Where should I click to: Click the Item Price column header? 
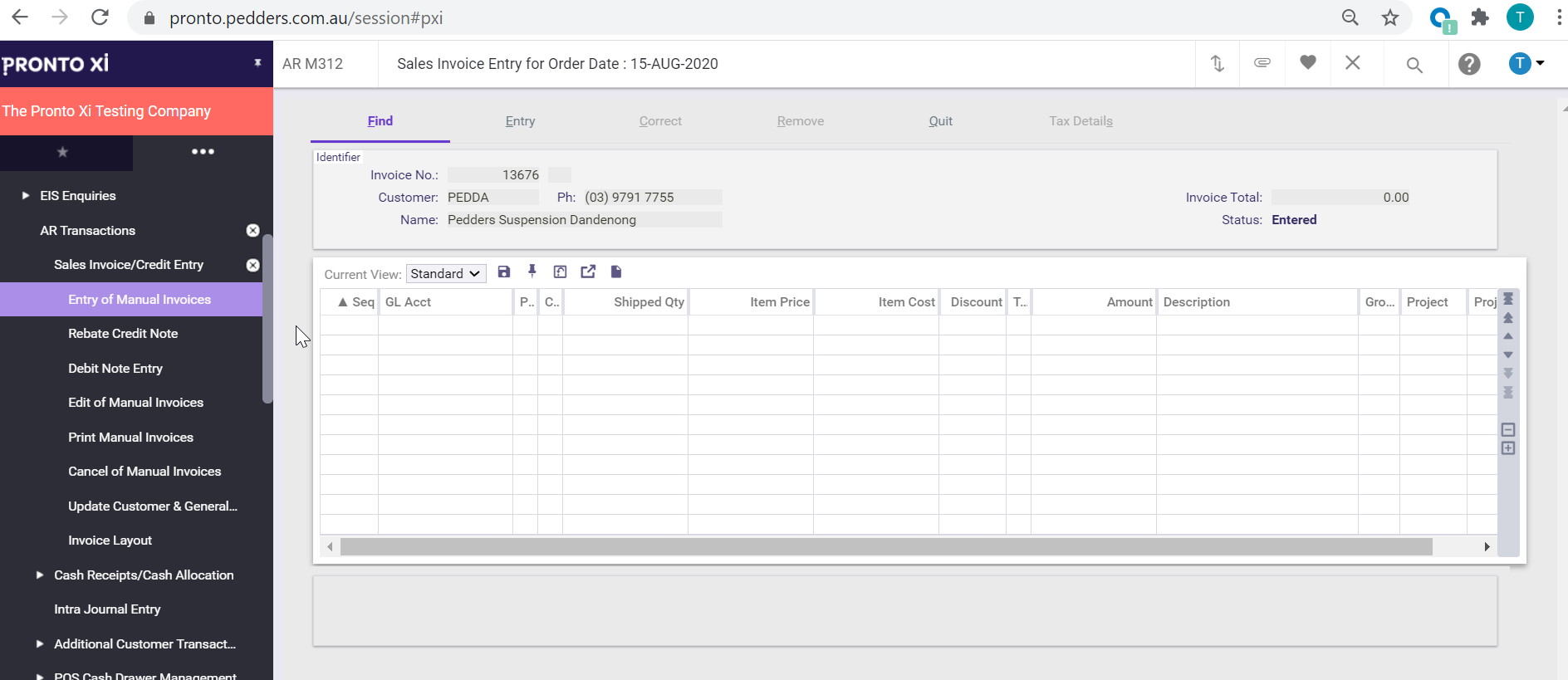[x=751, y=302]
